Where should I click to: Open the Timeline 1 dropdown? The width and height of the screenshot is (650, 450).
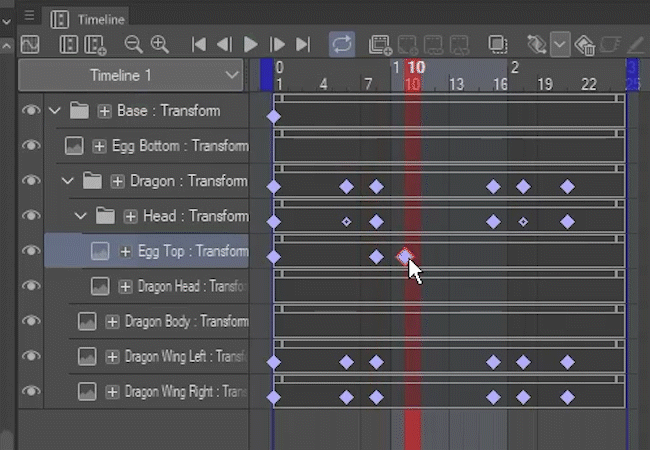tap(131, 75)
